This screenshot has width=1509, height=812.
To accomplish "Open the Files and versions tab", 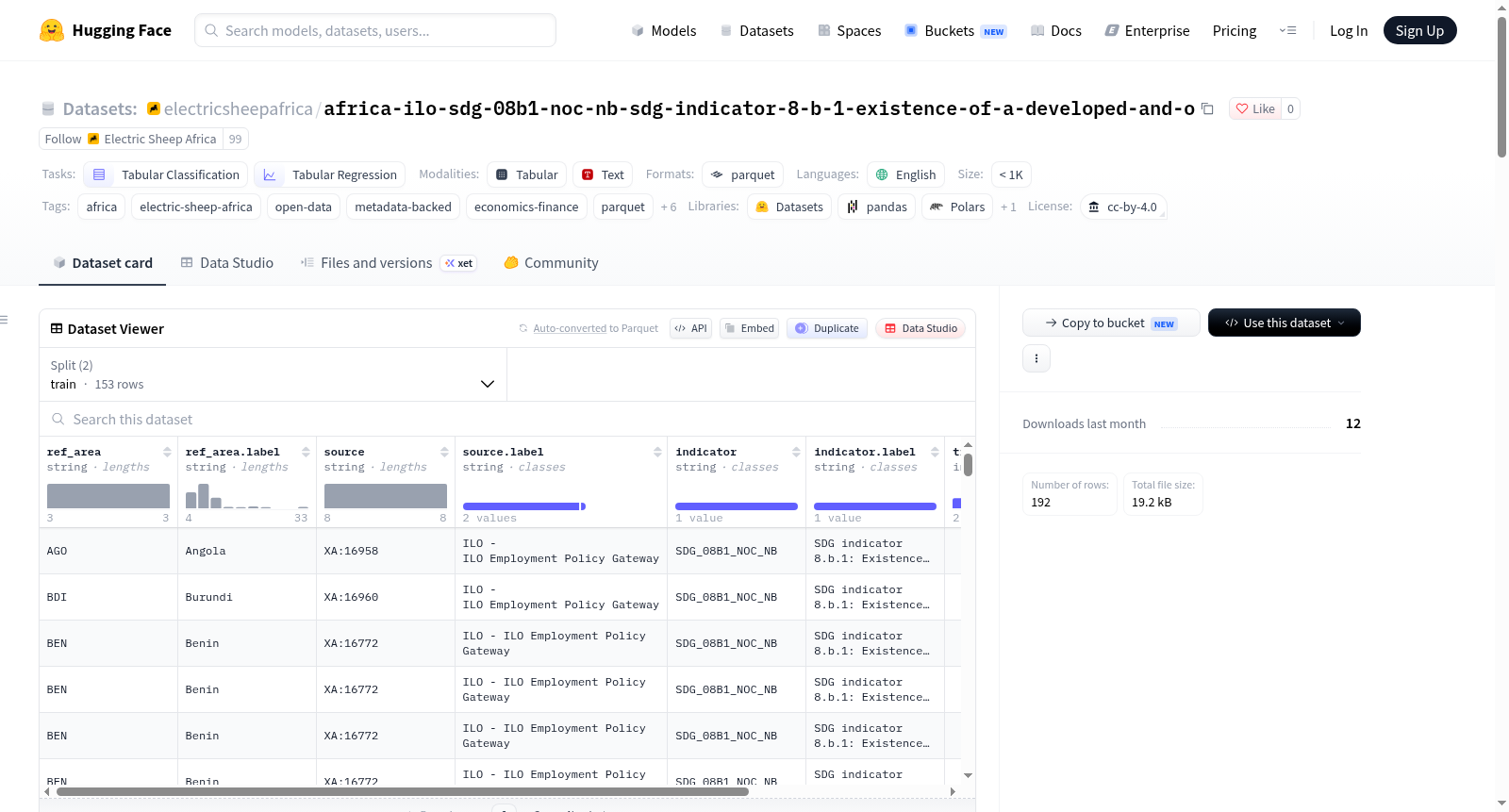I will click(389, 263).
